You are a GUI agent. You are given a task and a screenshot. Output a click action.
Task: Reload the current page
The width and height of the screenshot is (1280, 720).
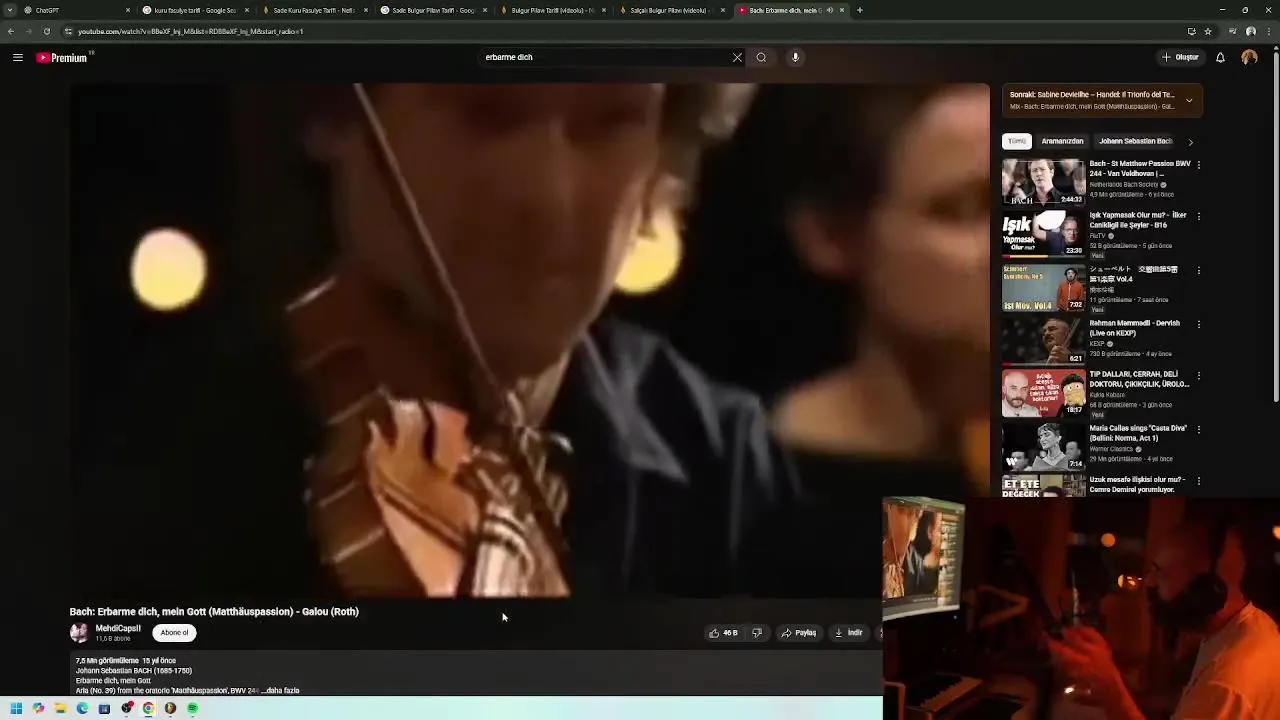(46, 31)
